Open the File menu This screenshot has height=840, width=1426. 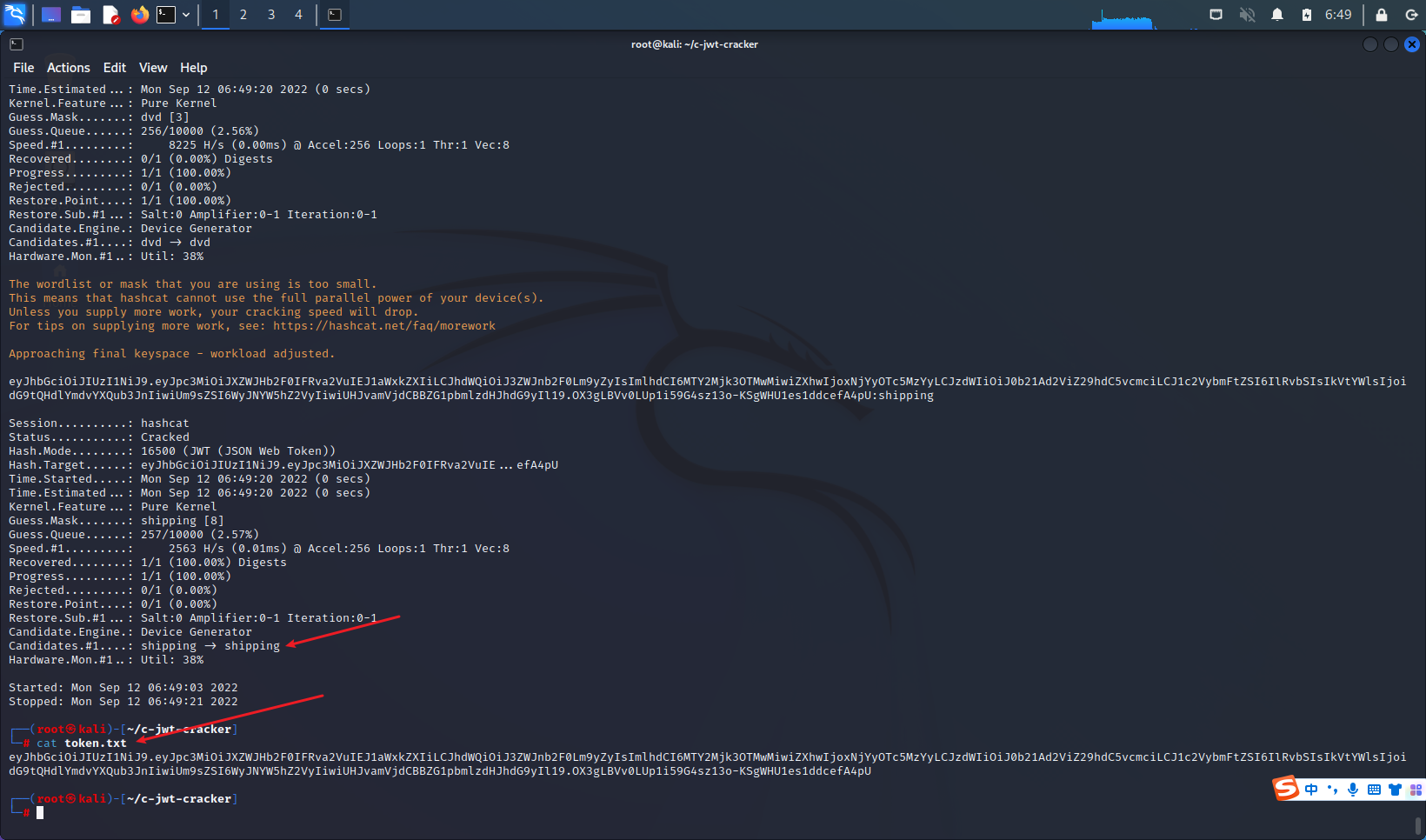(x=23, y=68)
